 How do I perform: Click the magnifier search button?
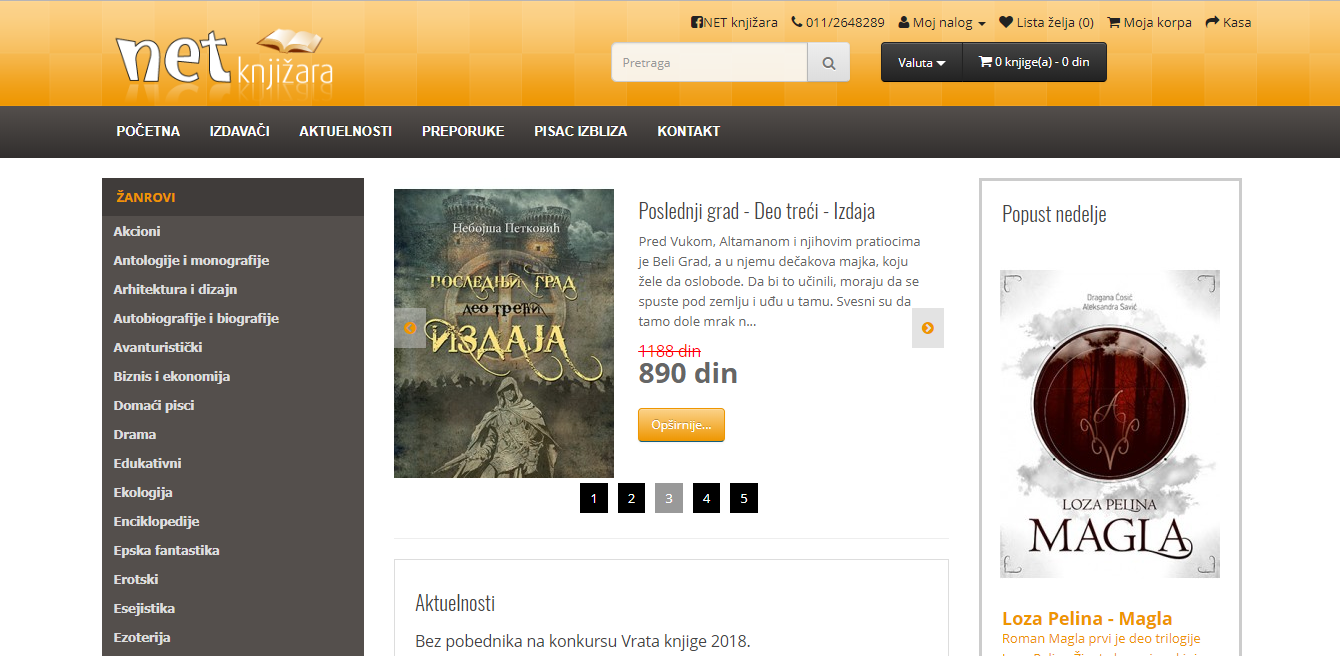click(x=828, y=62)
